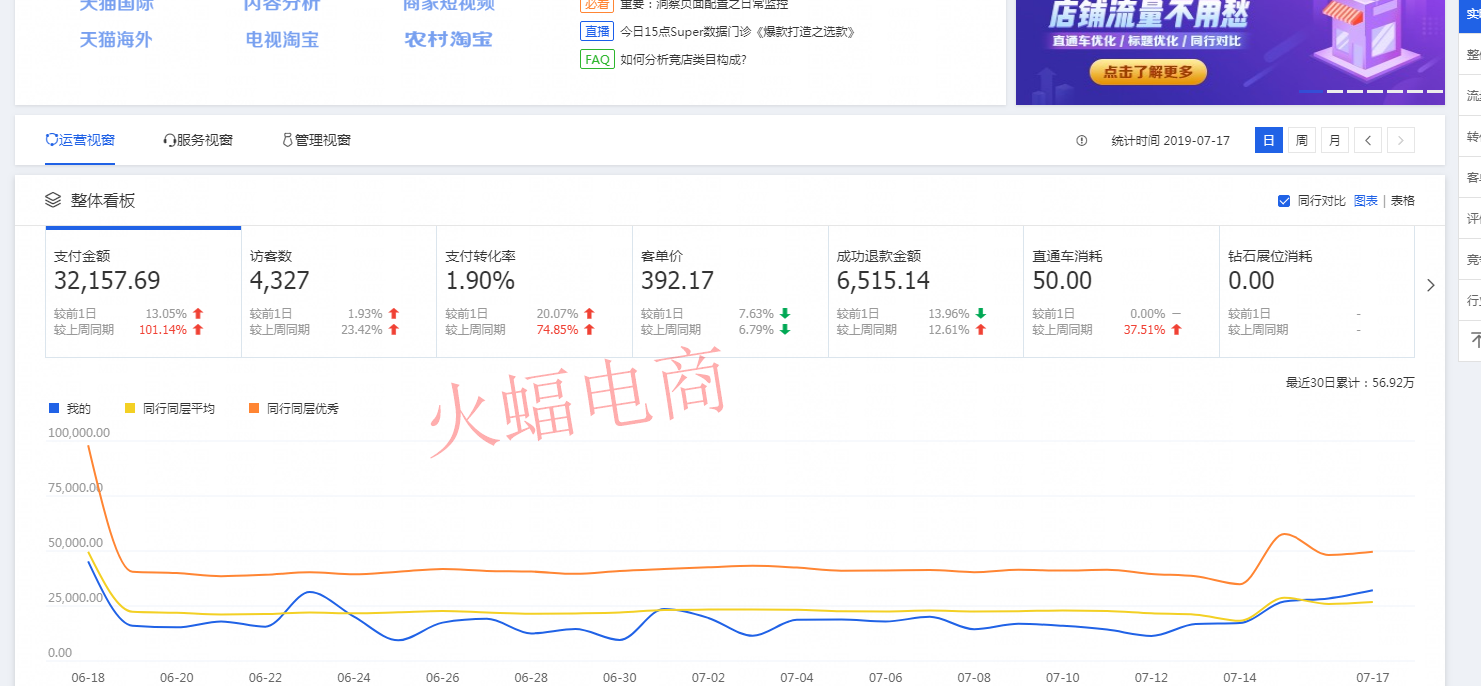1481x686 pixels.
Task: Select the 直通车消耗 metric card
Action: pyautogui.click(x=1121, y=292)
